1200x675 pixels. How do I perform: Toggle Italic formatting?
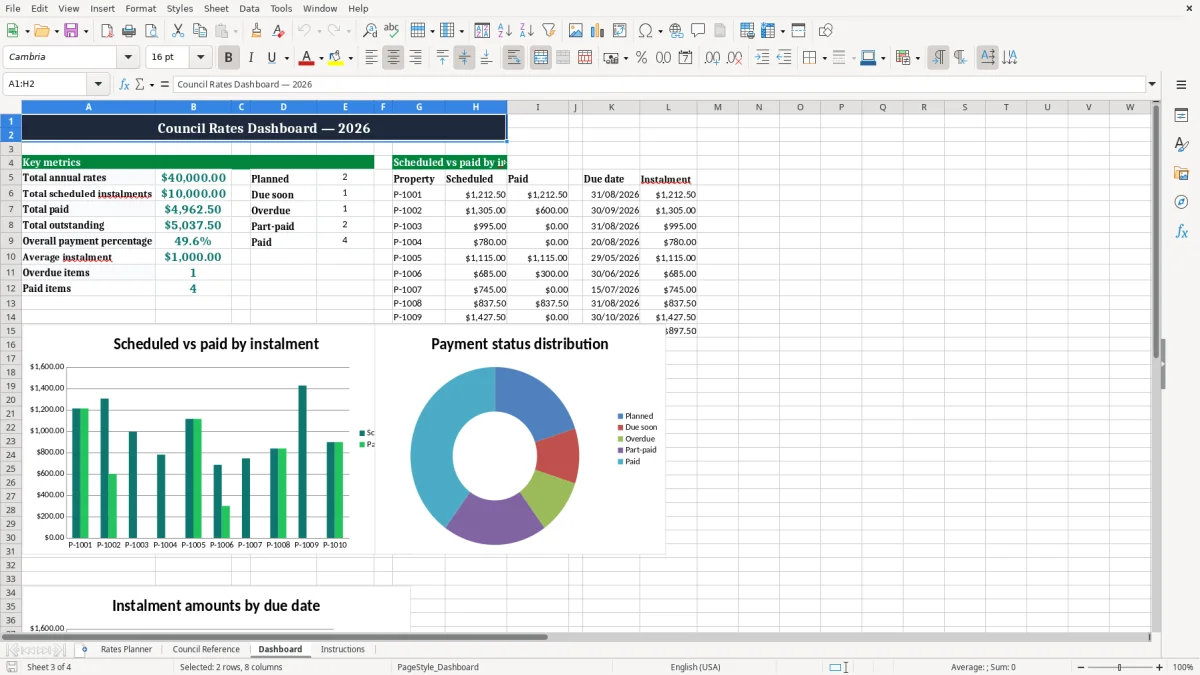coord(250,58)
